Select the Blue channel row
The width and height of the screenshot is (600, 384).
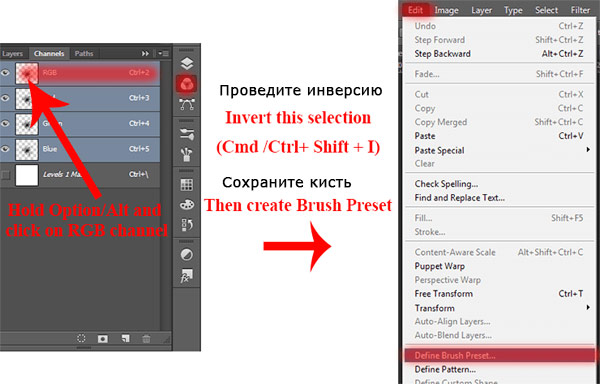tap(80, 149)
